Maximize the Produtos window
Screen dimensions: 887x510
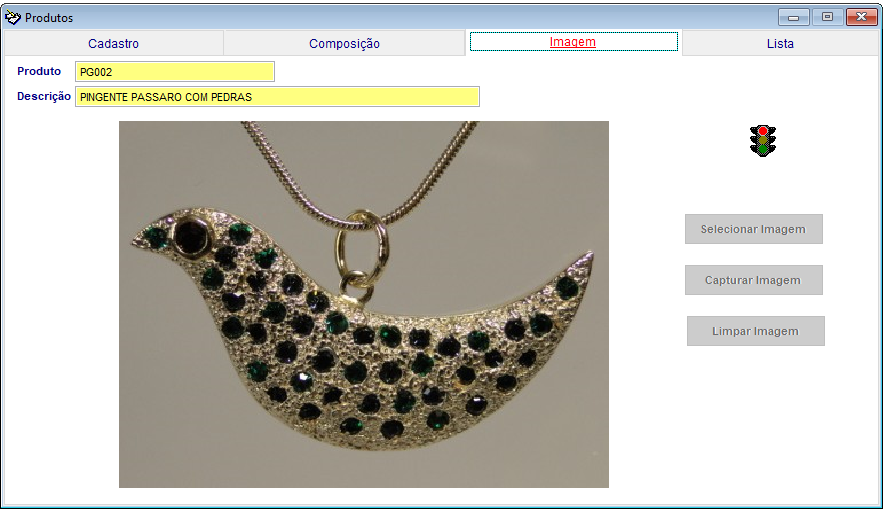point(827,17)
